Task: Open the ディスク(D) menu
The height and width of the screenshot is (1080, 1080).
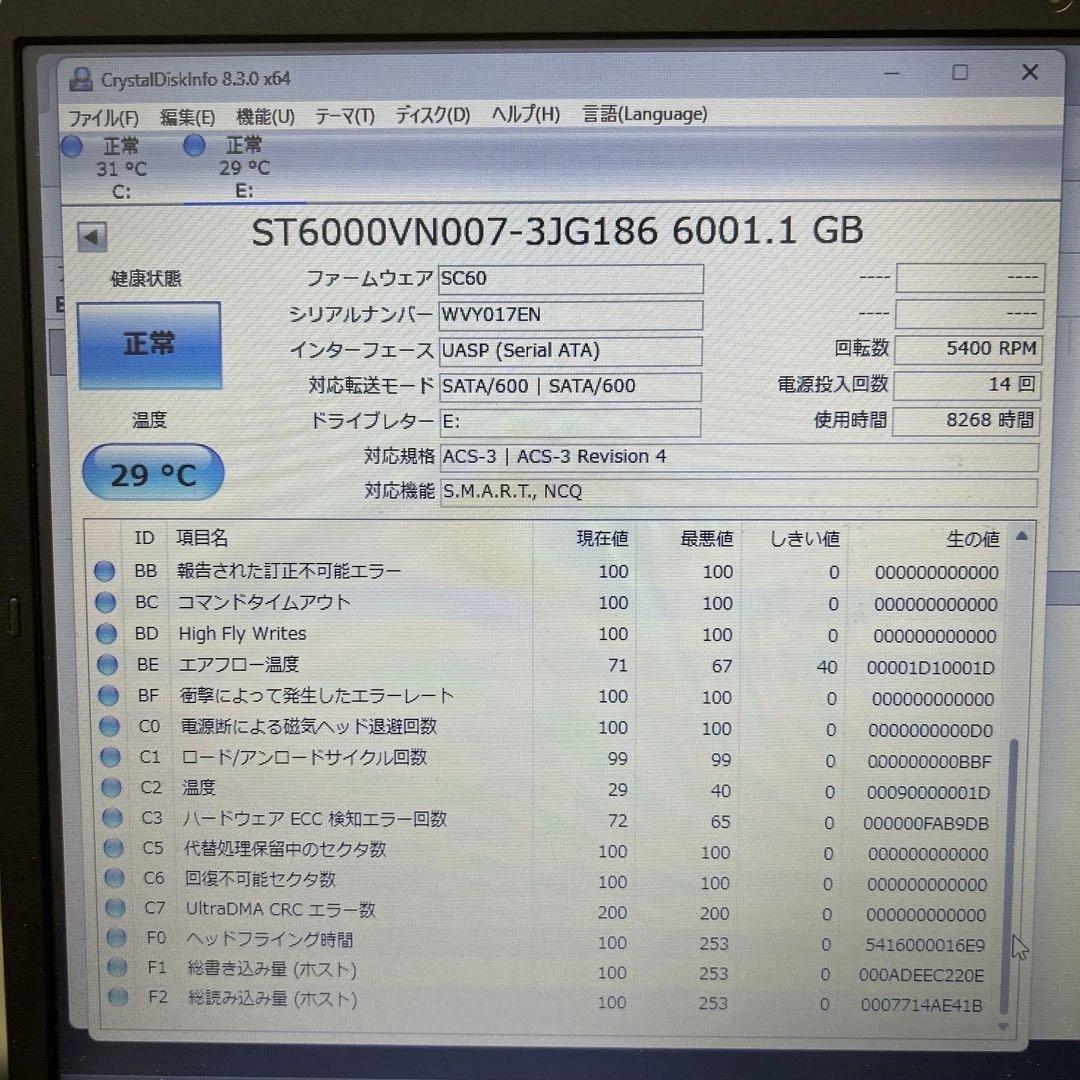Action: pyautogui.click(x=431, y=114)
